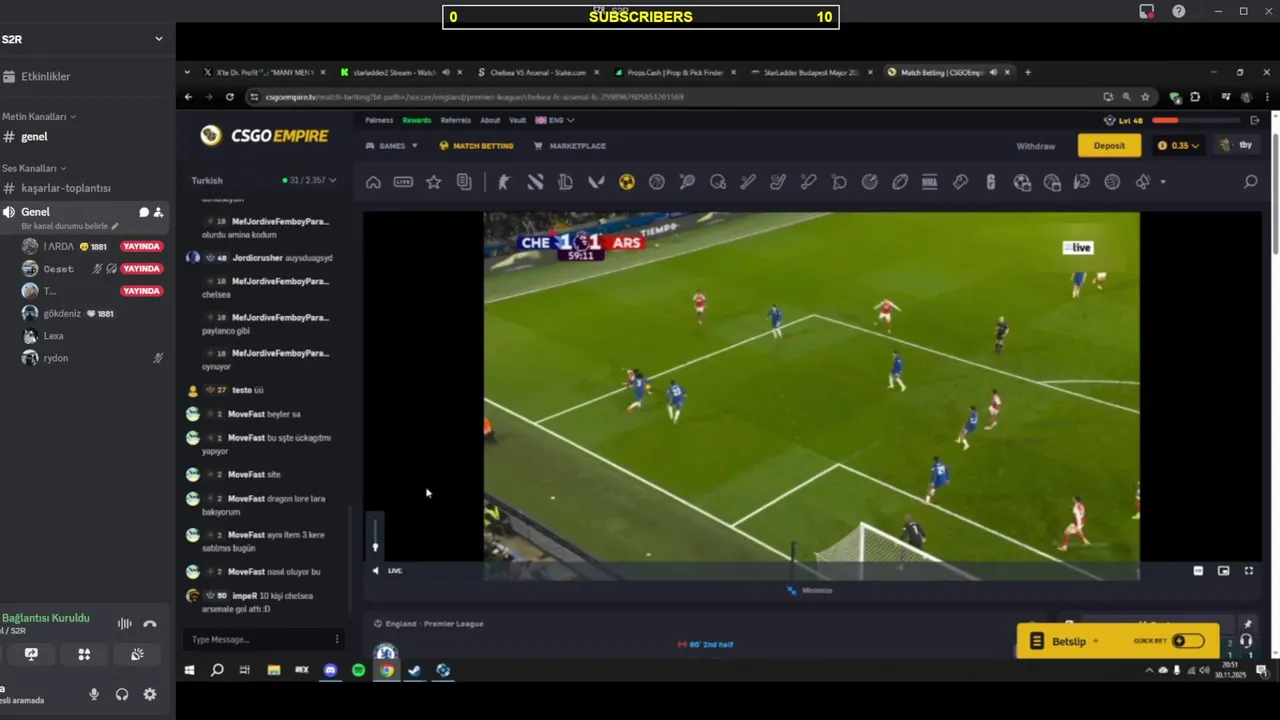
Task: Toggle HD quality on match video
Action: [x=1198, y=571]
